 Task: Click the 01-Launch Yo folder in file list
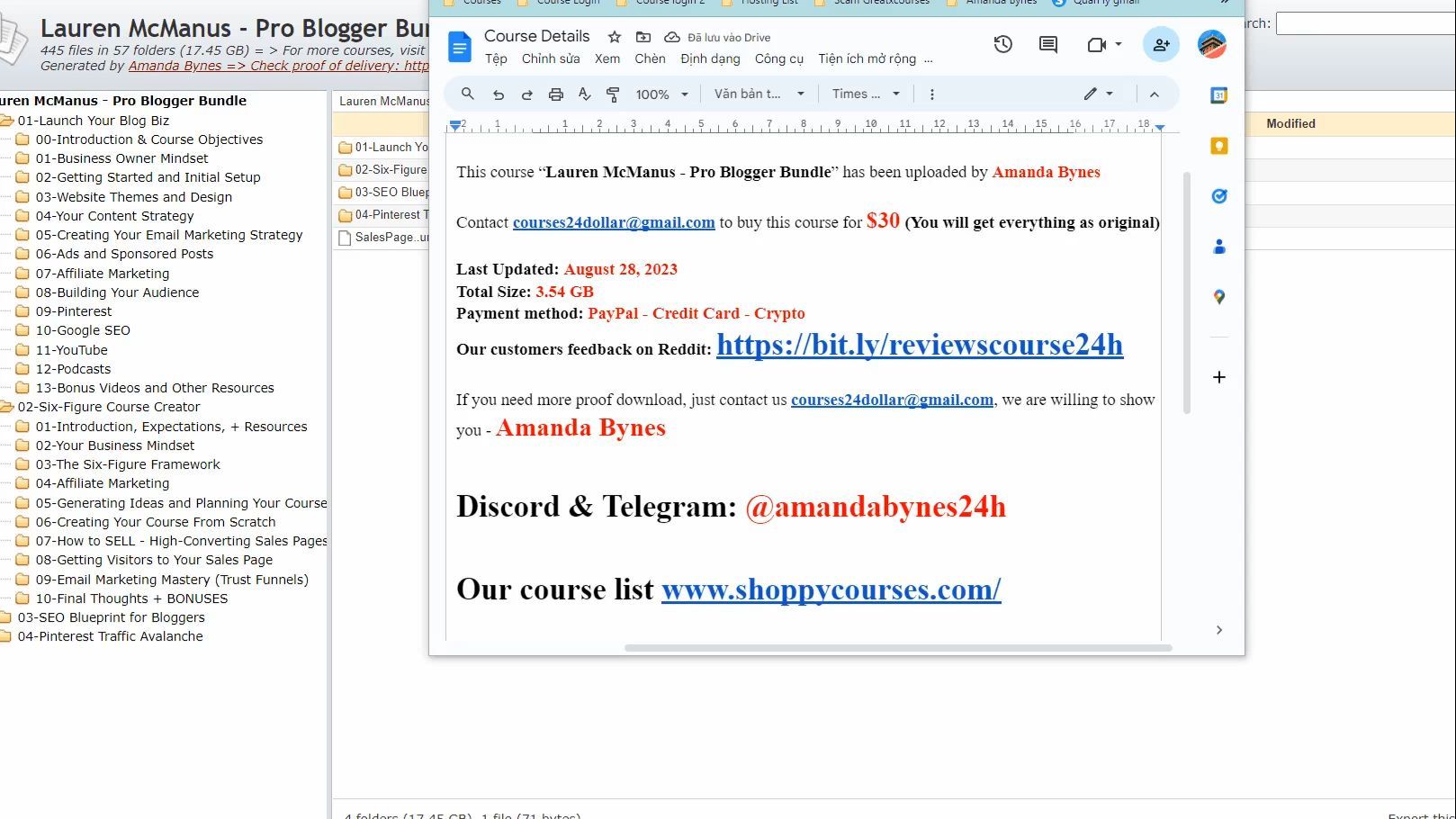[382, 147]
